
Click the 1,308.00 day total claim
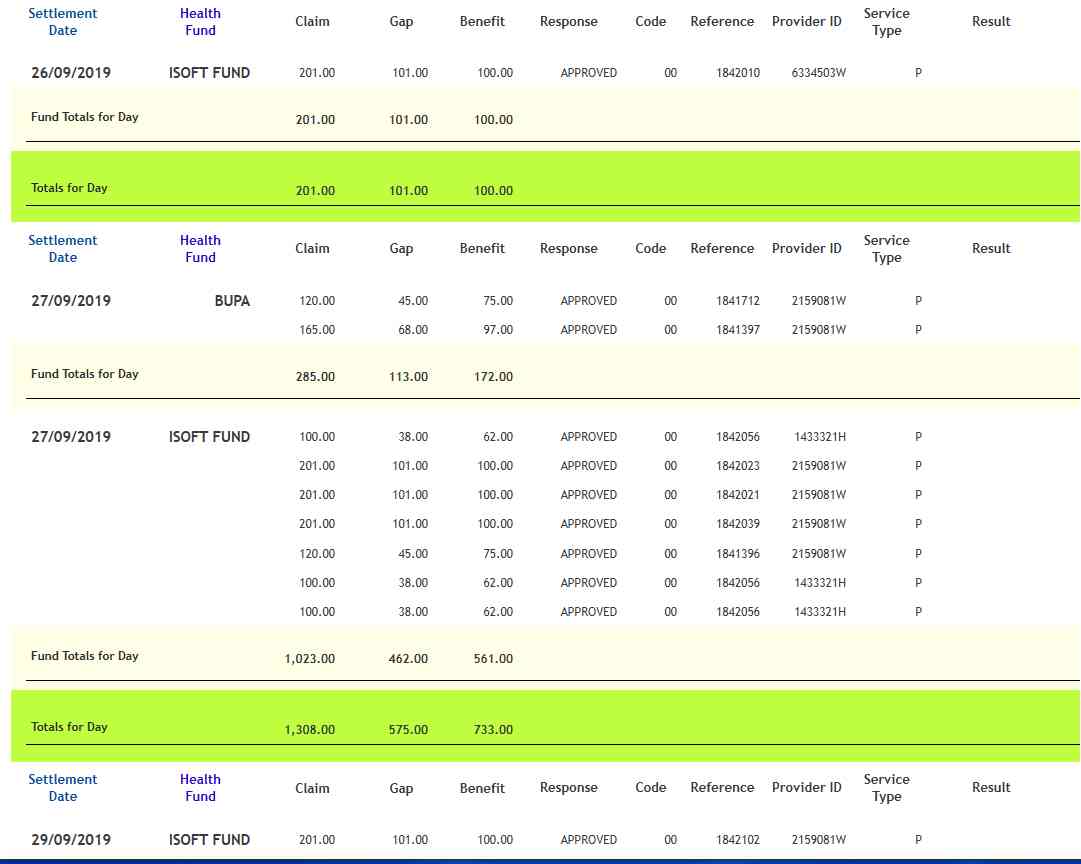(310, 730)
